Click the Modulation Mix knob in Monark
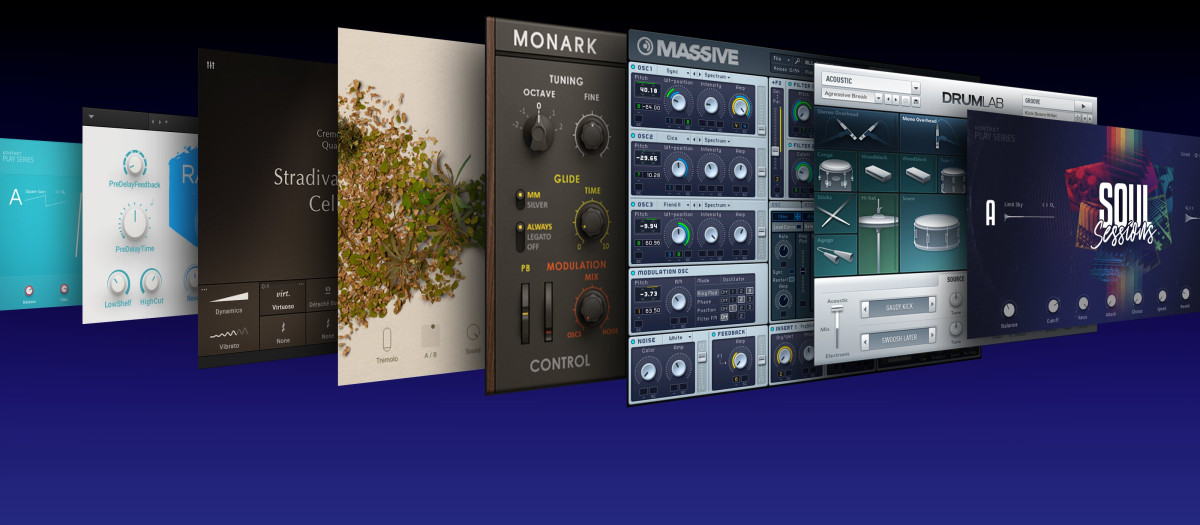The height and width of the screenshot is (525, 1200). tap(590, 306)
